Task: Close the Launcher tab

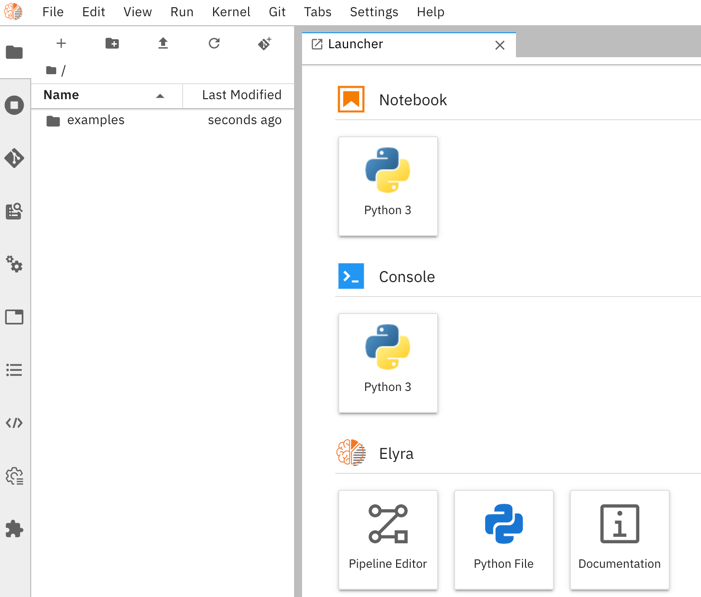Action: coord(500,45)
